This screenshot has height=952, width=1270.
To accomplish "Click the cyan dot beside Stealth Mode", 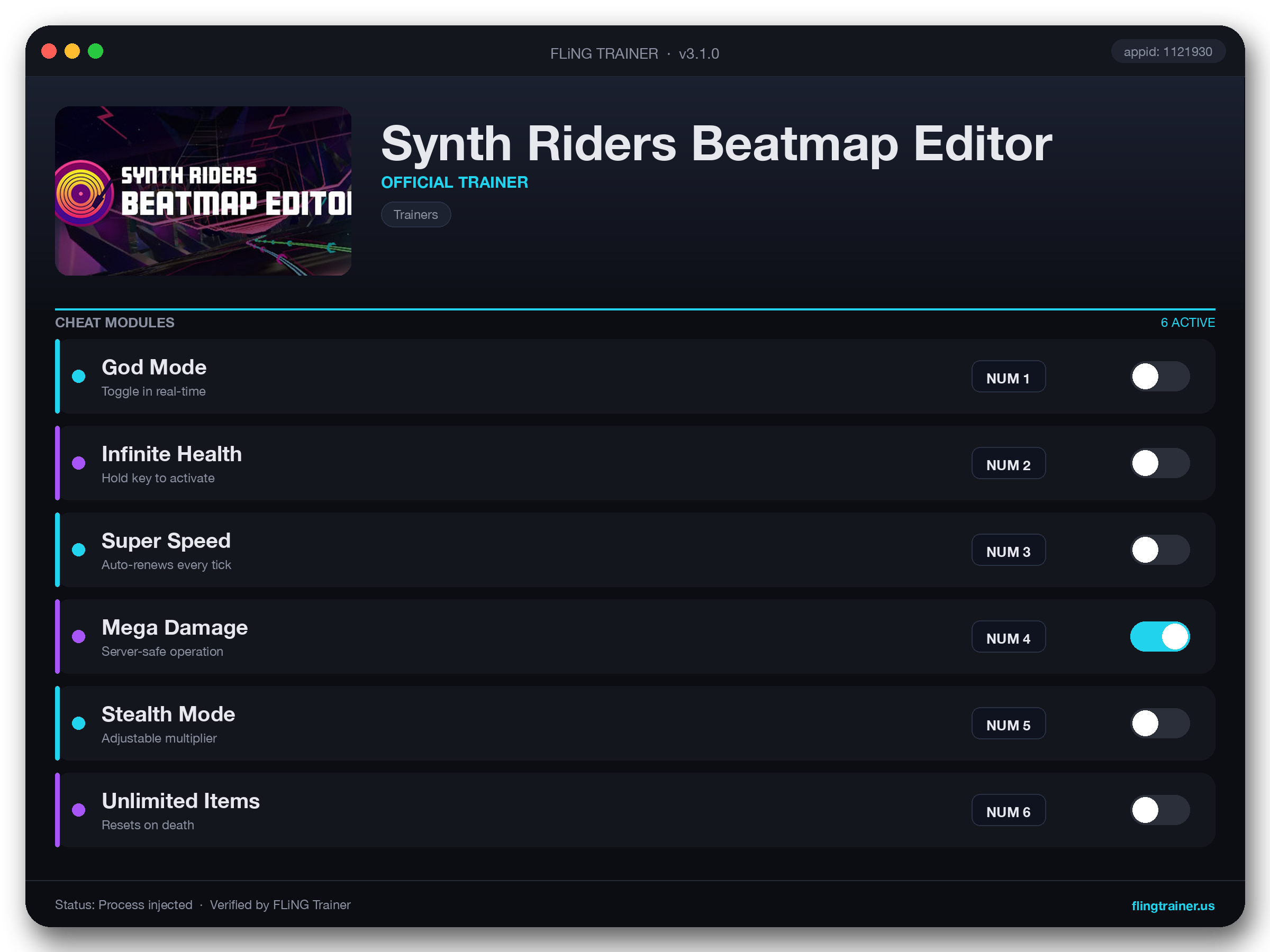I will pos(79,723).
